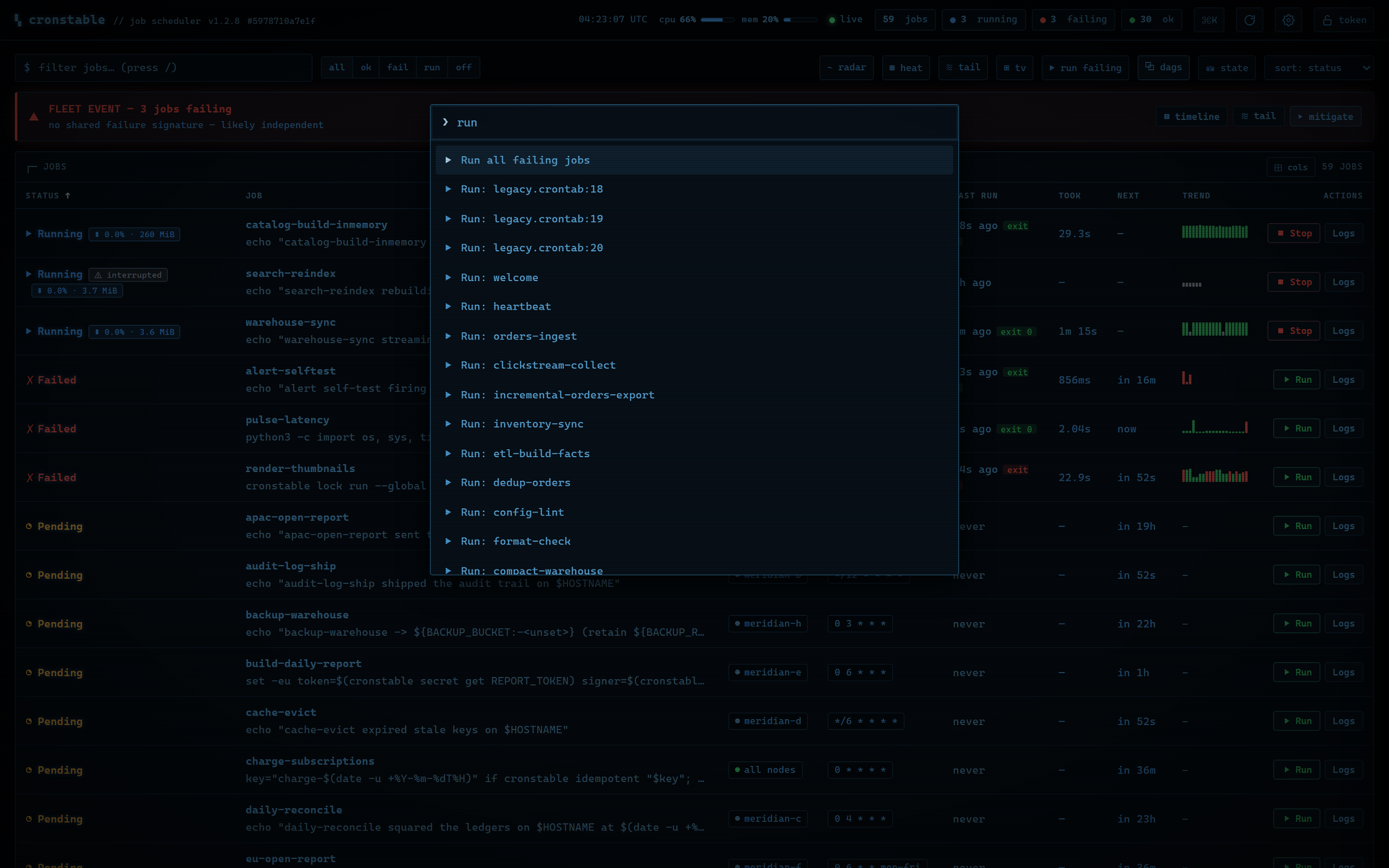Stop the warehouse-sync job
The width and height of the screenshot is (1389, 868).
click(1294, 331)
